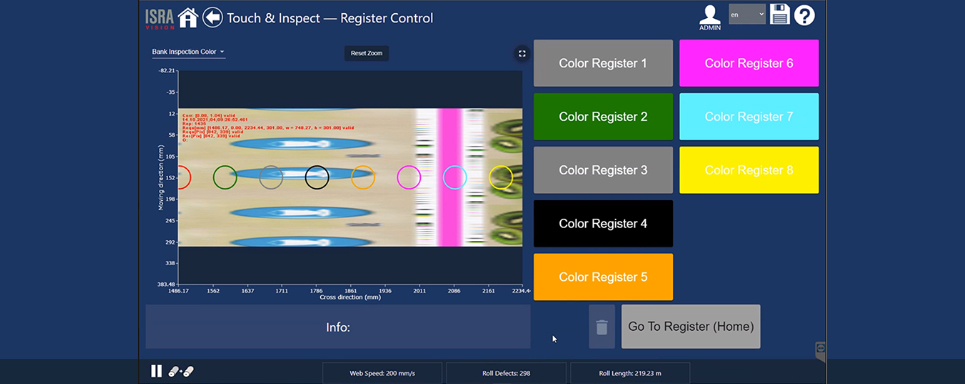Select the magenta Color Register 6
This screenshot has height=384, width=965.
click(x=749, y=63)
